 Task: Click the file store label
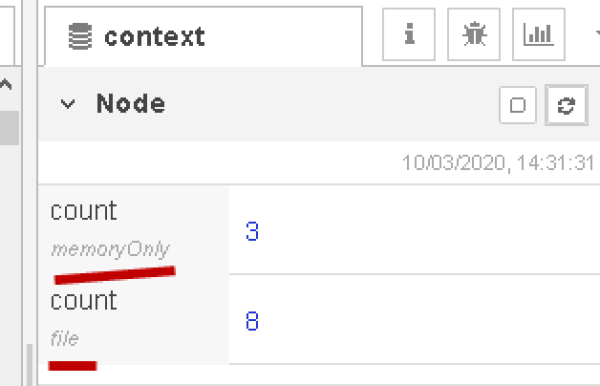(65, 339)
